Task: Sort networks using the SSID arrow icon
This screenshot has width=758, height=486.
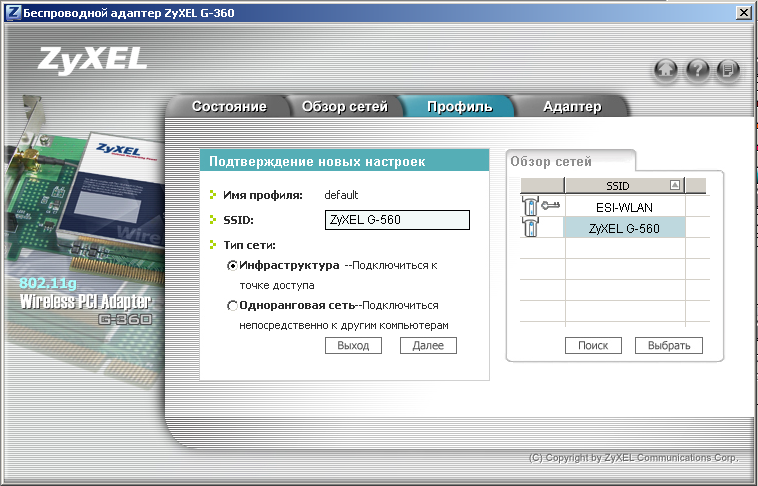Action: (x=675, y=185)
